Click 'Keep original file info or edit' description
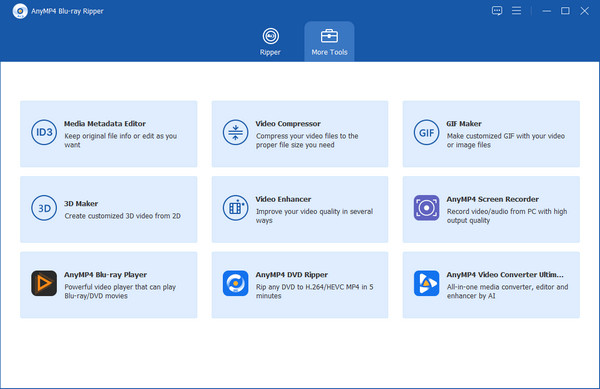Viewport: 600px width, 389px height. coord(121,140)
